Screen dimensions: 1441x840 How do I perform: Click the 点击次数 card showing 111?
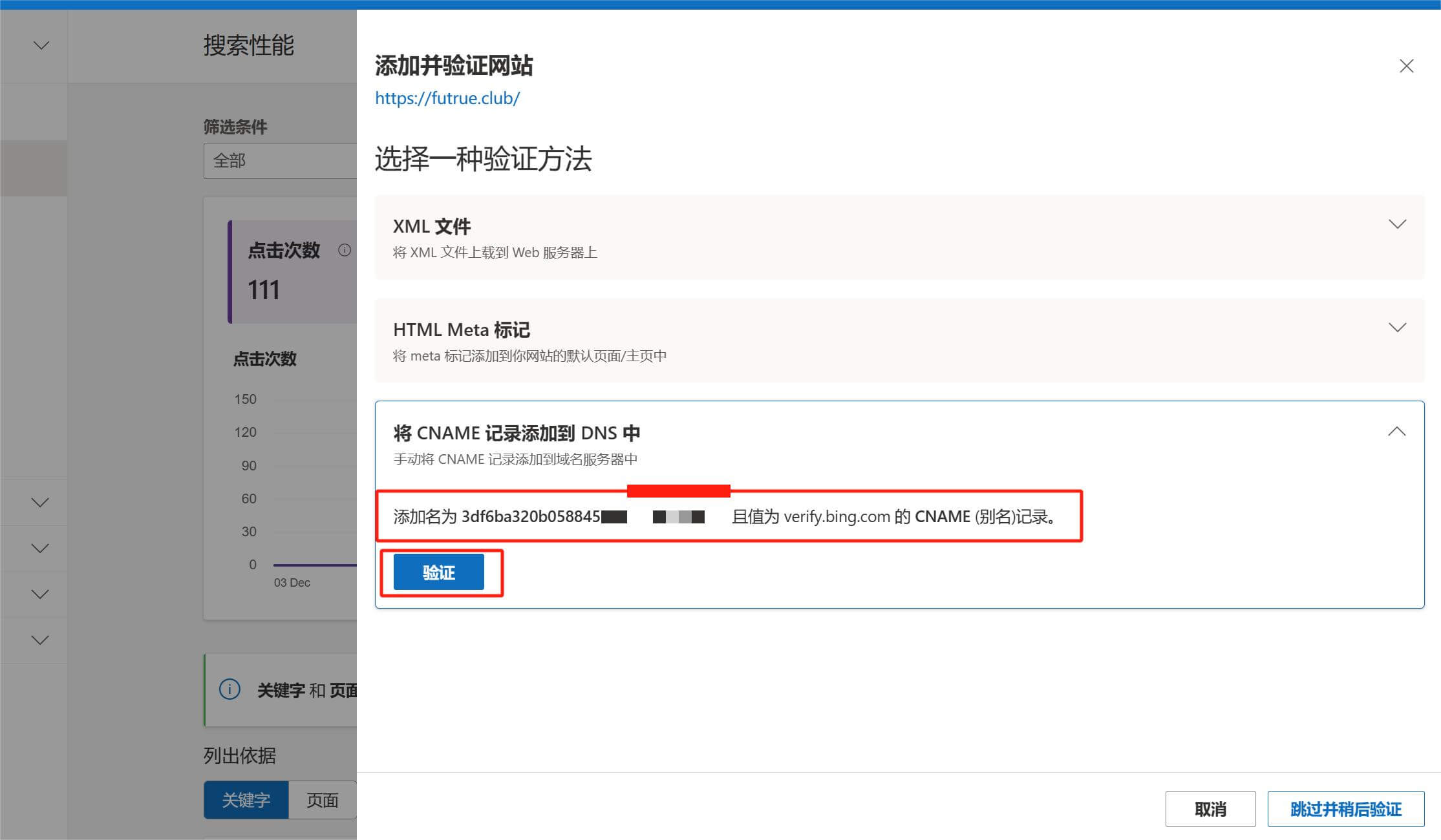click(x=291, y=271)
